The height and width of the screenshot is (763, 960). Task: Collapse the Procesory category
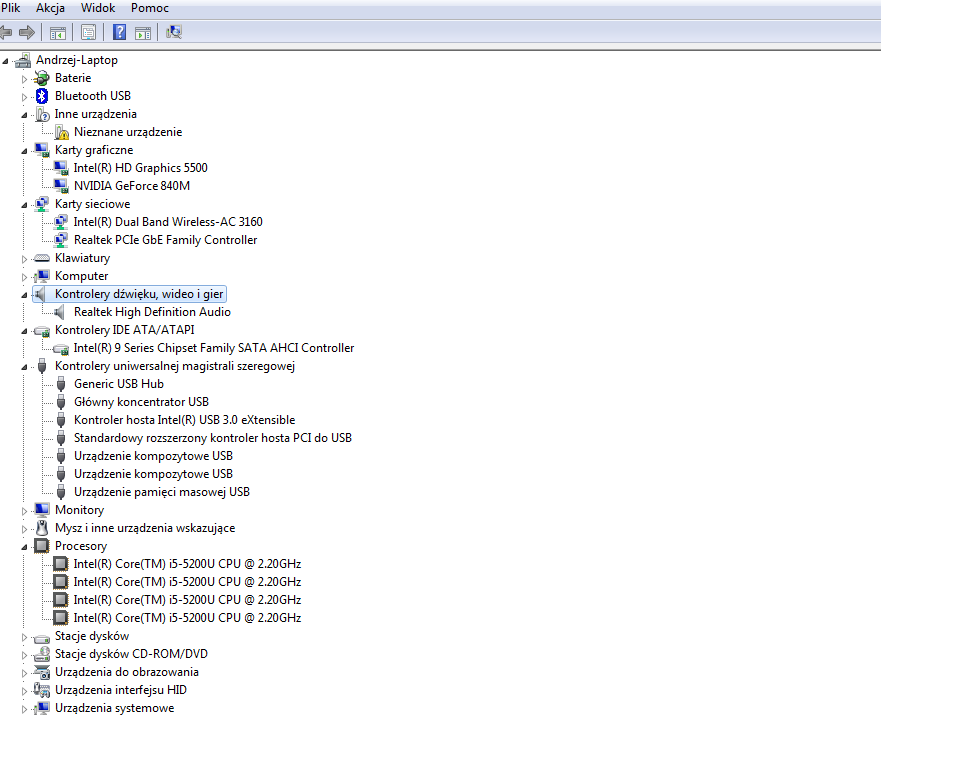click(x=24, y=547)
